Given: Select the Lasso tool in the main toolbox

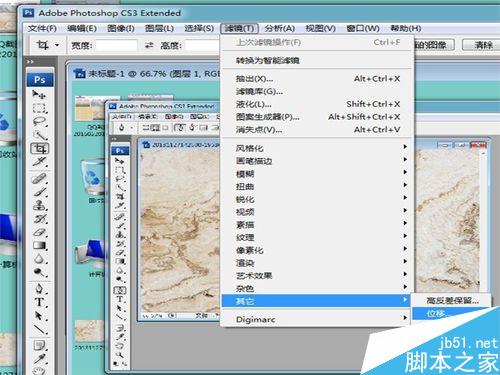Looking at the screenshot, I should pos(39,122).
